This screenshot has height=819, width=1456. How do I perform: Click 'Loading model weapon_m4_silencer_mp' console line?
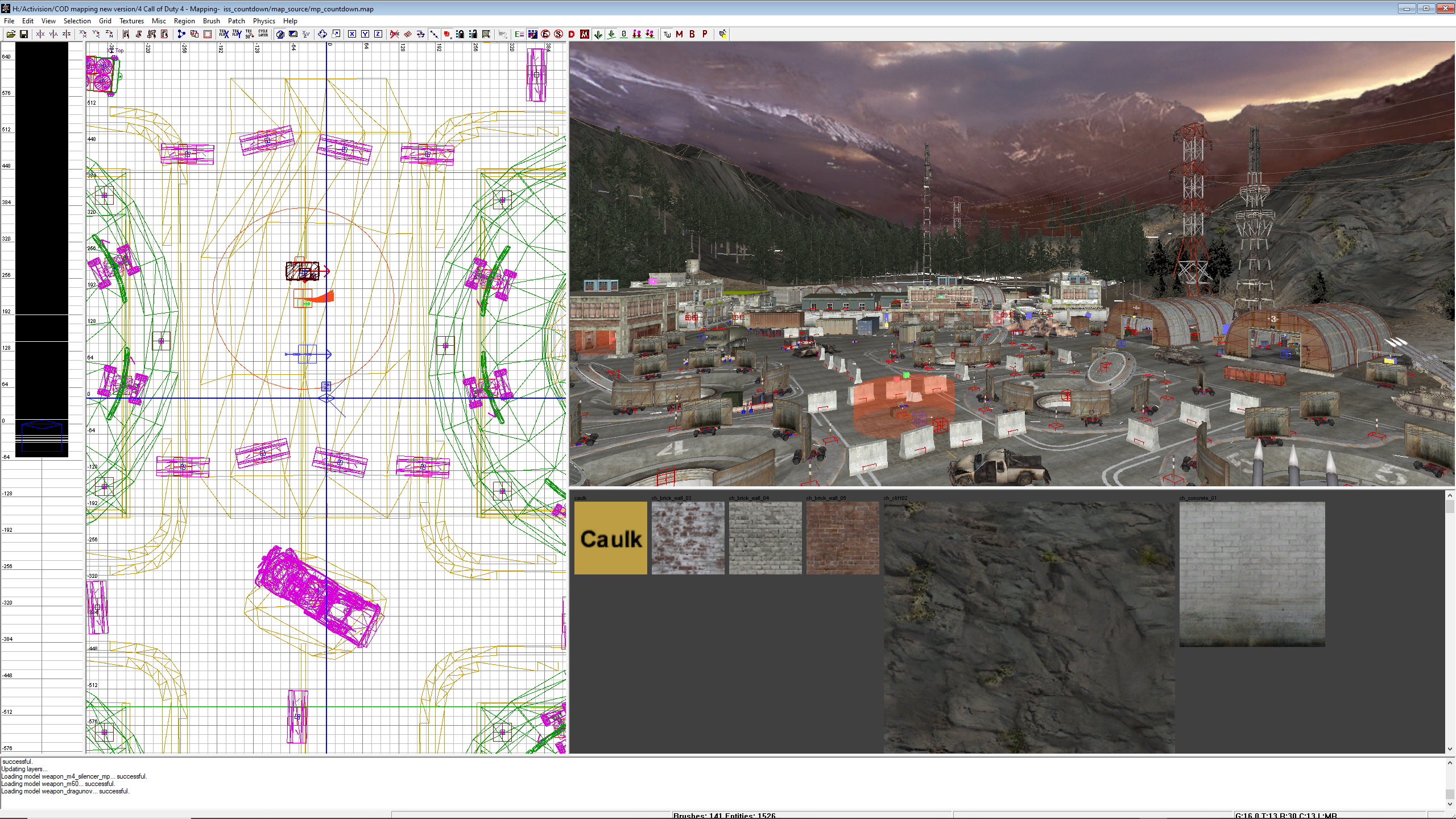tap(74, 776)
